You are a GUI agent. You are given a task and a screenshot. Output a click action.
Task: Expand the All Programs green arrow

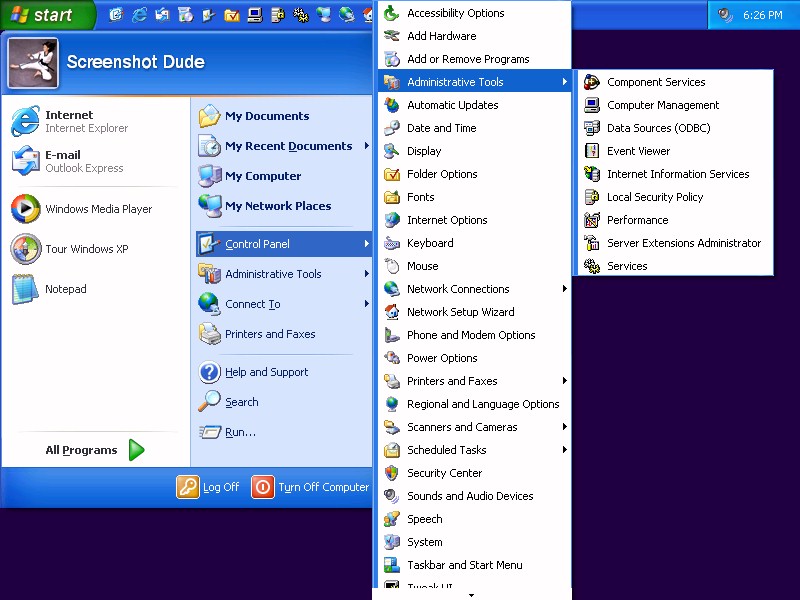136,450
